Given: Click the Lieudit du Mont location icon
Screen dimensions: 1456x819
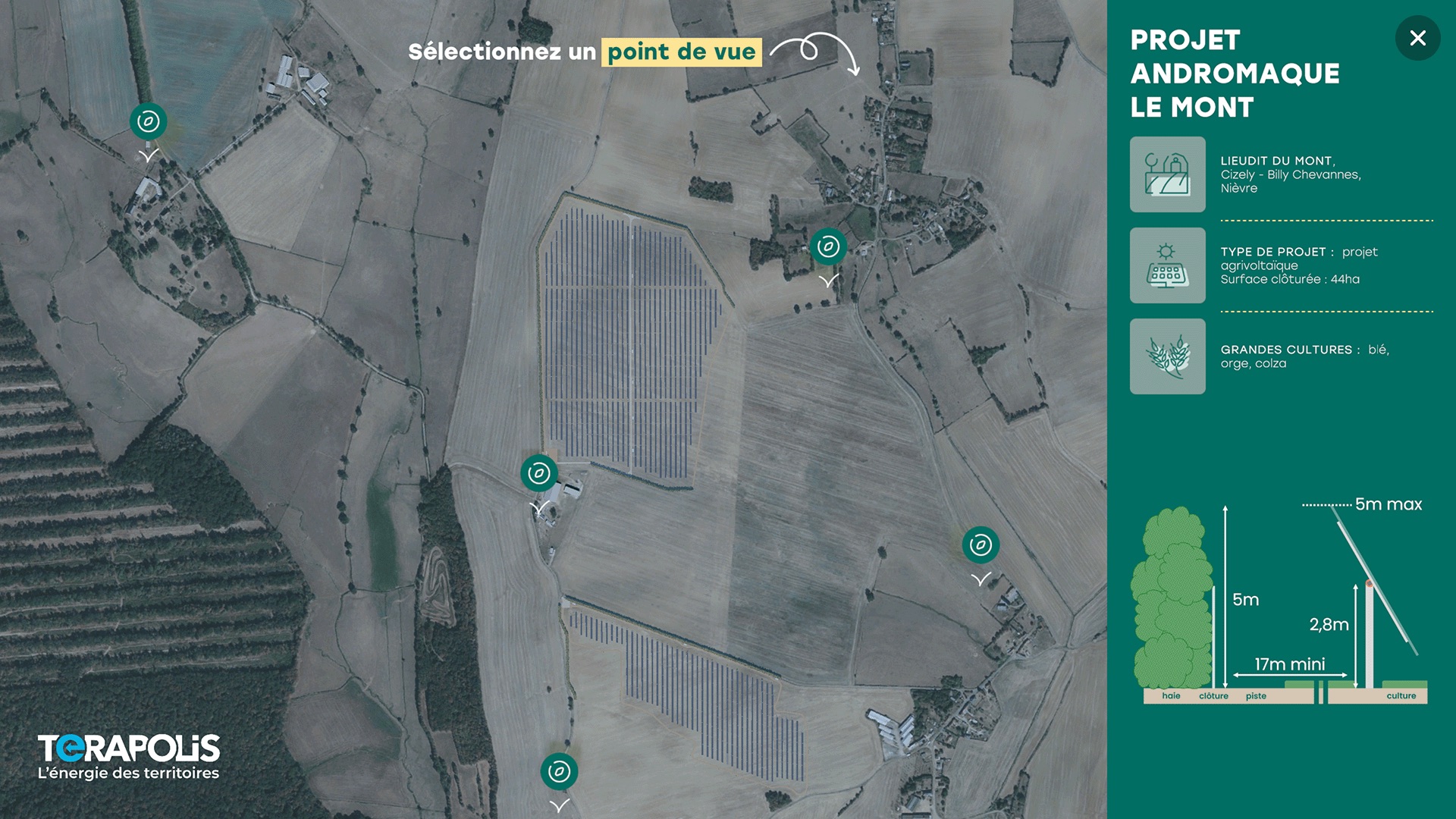Looking at the screenshot, I should [1167, 174].
